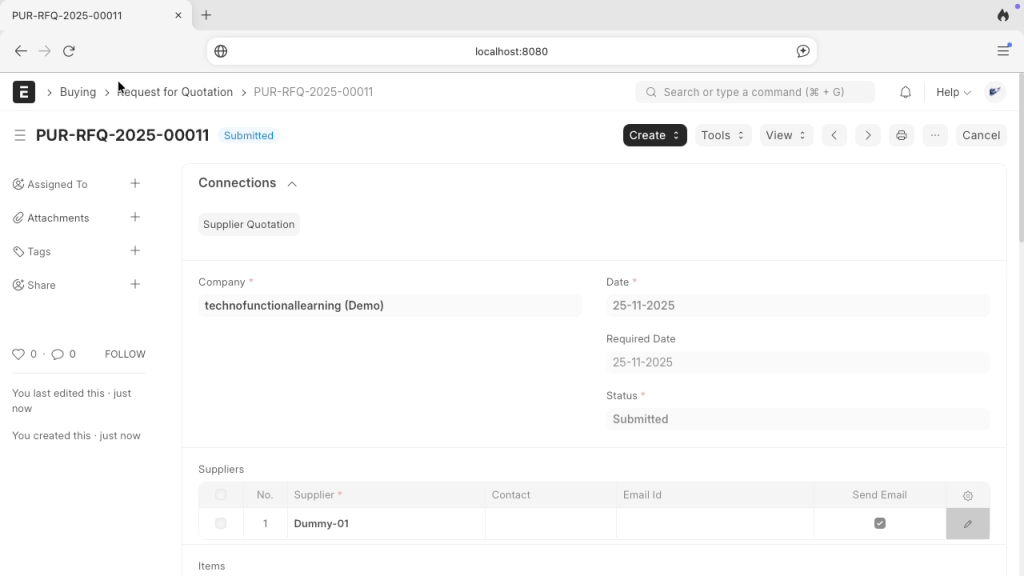Open the notifications bell
Image resolution: width=1024 pixels, height=576 pixels.
click(x=905, y=92)
